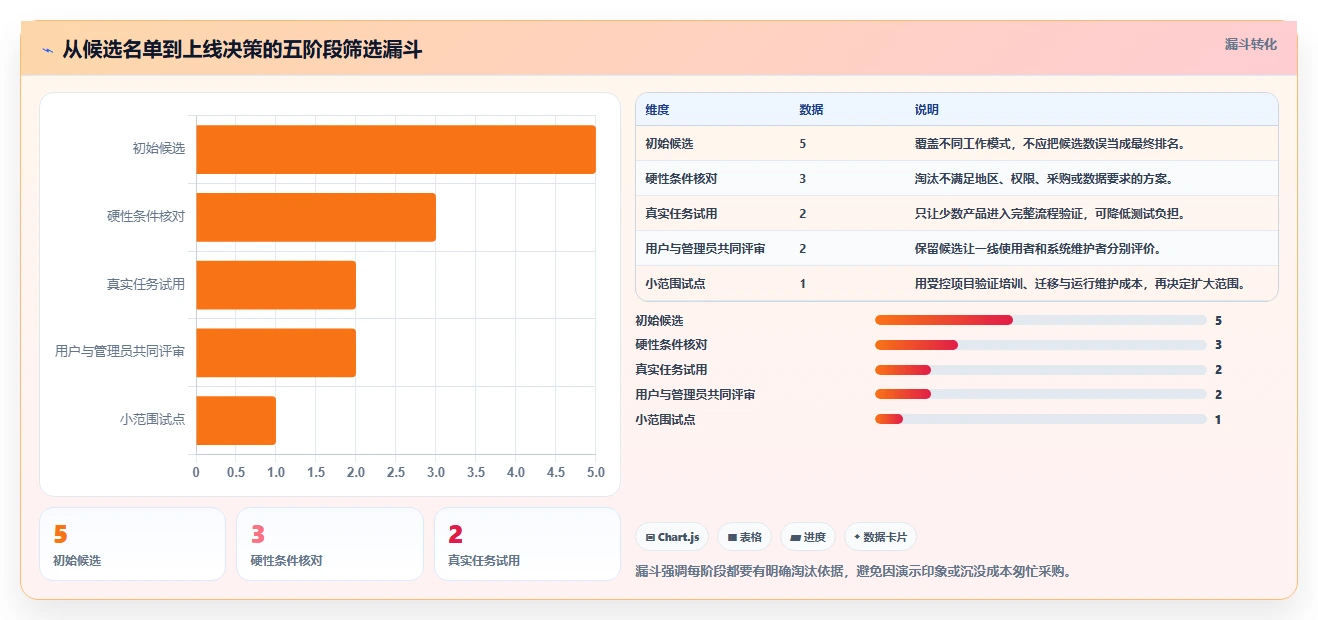
Task: Select the 进度 chip
Action: coord(808,537)
